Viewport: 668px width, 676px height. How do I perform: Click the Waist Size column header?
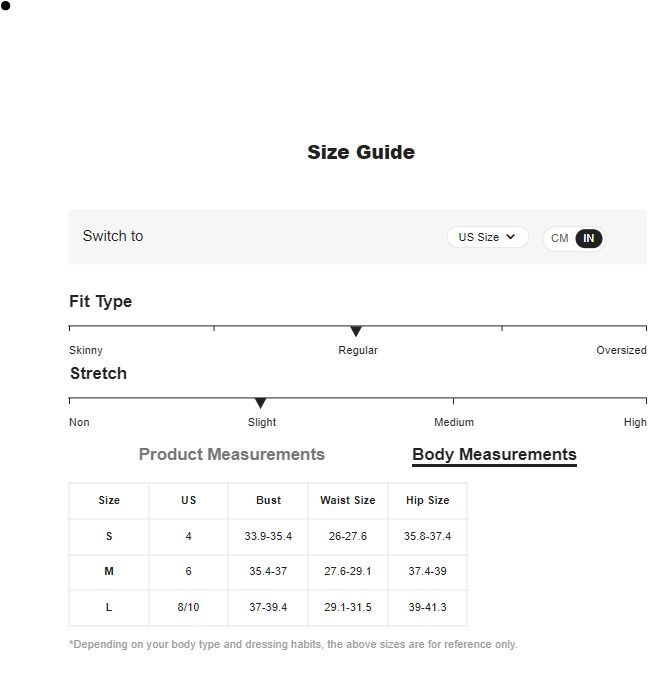pos(348,500)
